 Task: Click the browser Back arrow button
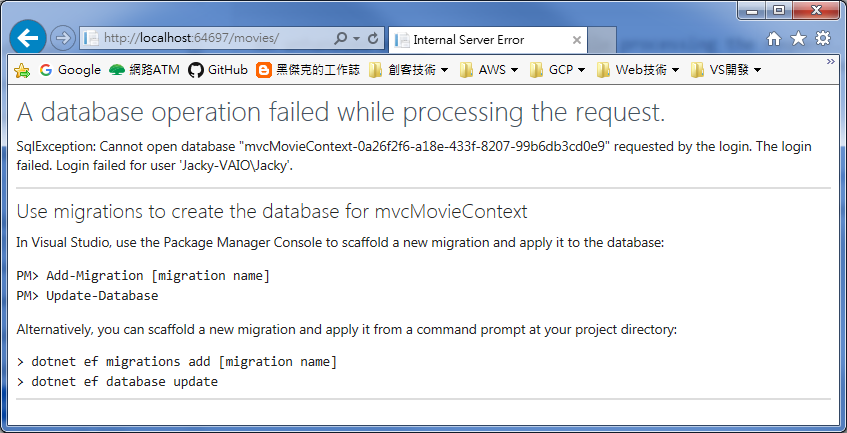(28, 38)
